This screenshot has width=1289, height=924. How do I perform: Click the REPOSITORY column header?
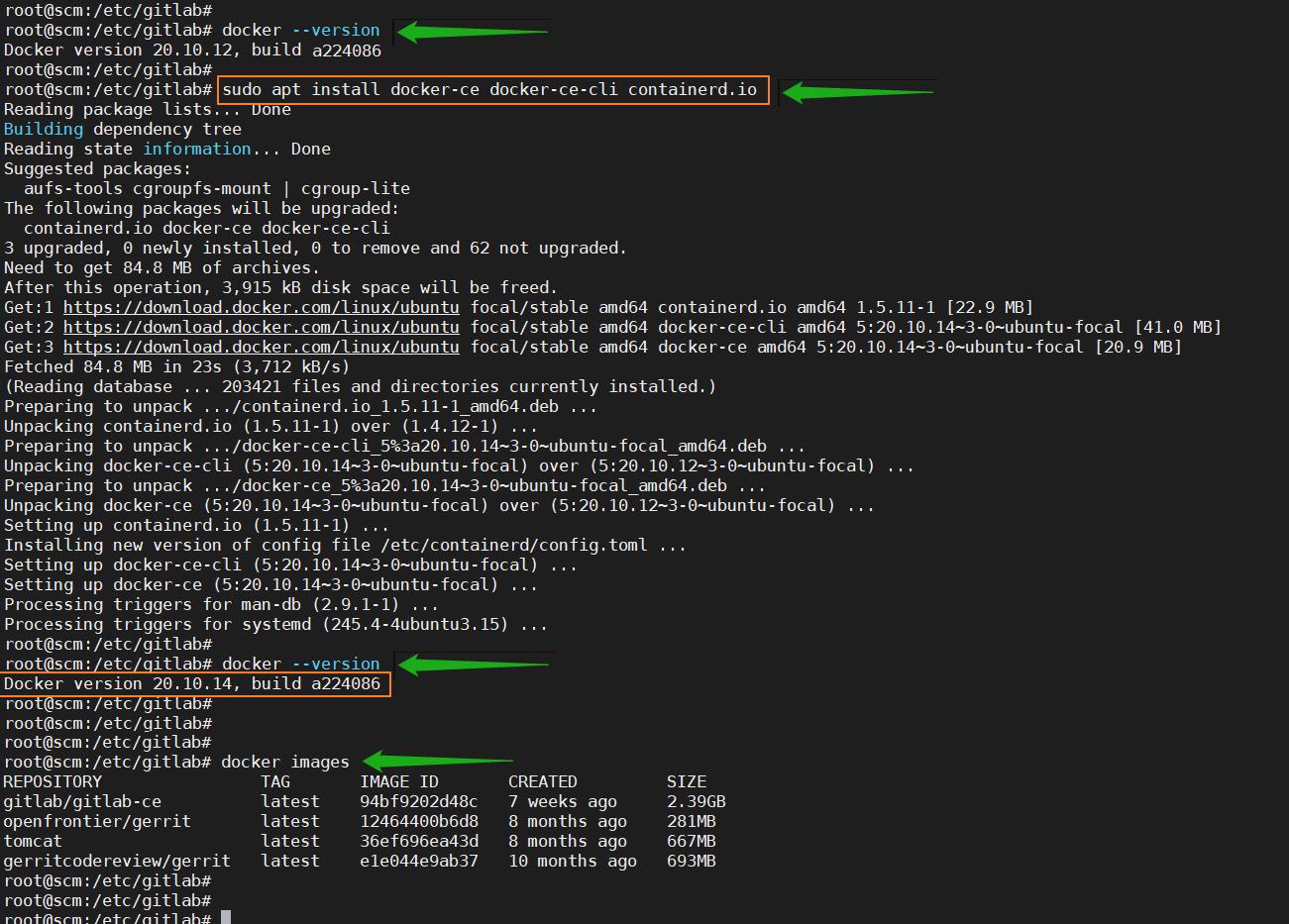pos(53,781)
